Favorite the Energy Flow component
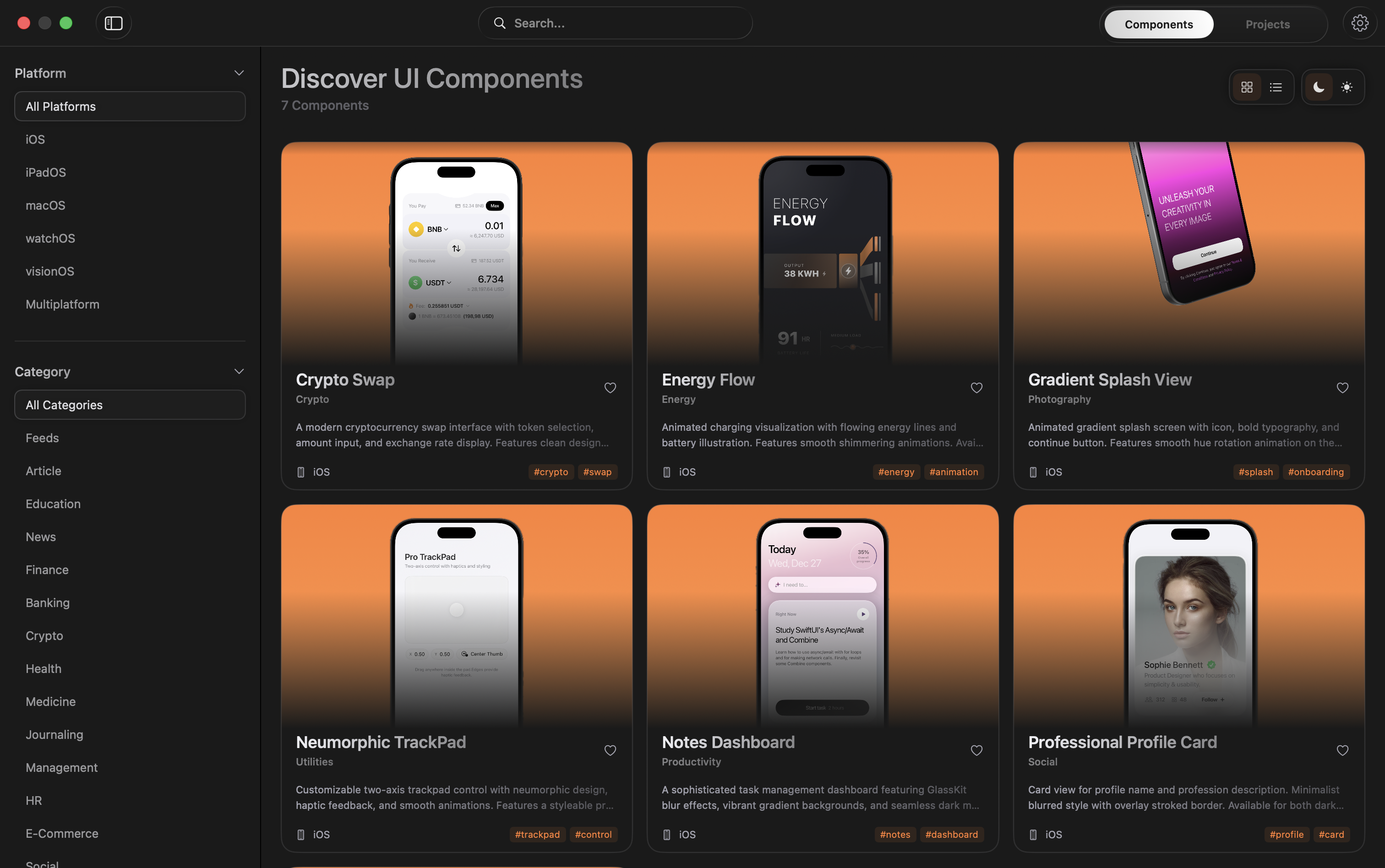 click(x=976, y=387)
